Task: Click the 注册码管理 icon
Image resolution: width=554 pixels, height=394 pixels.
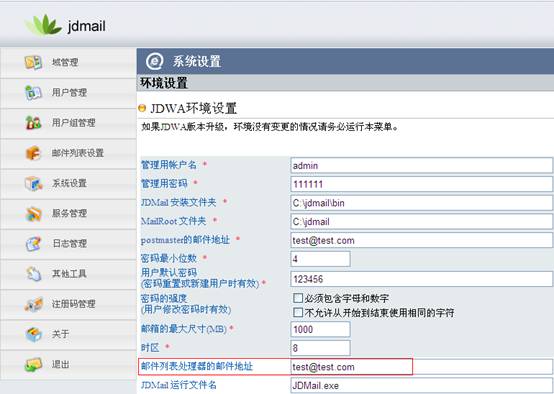Action: 33,304
